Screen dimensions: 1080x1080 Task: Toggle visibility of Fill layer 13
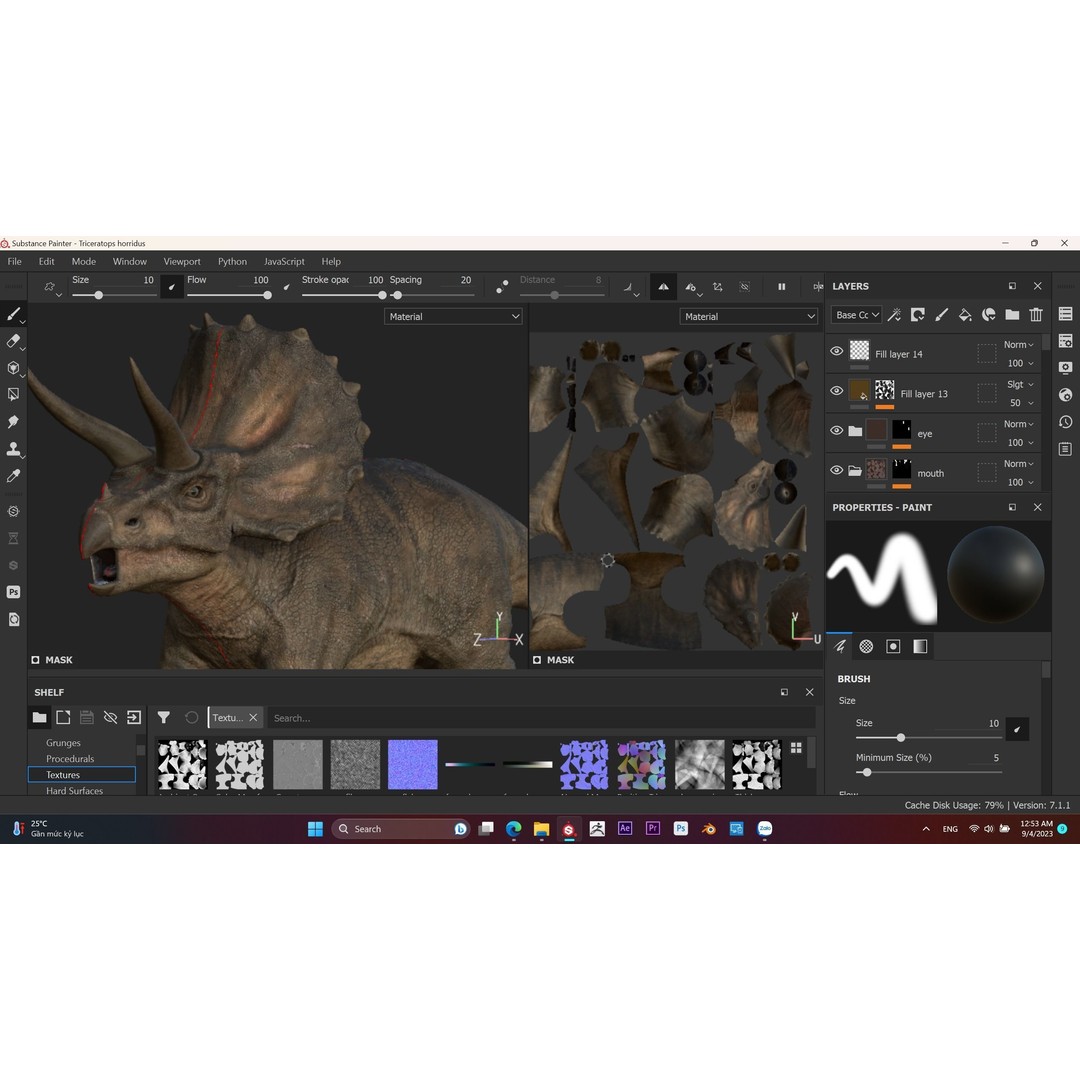tap(837, 391)
